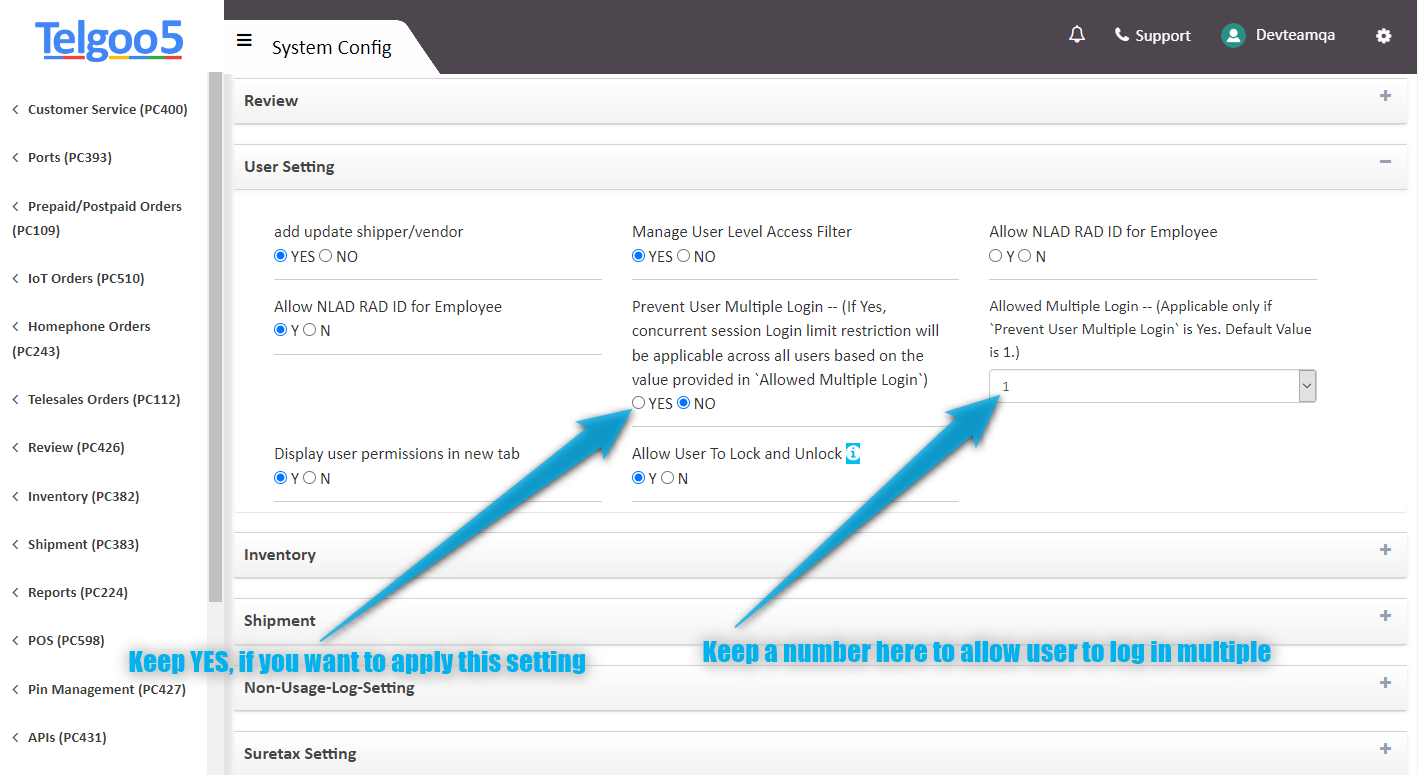This screenshot has width=1418, height=775.
Task: Open Reports (PC224) sidebar menu
Action: coord(78,592)
